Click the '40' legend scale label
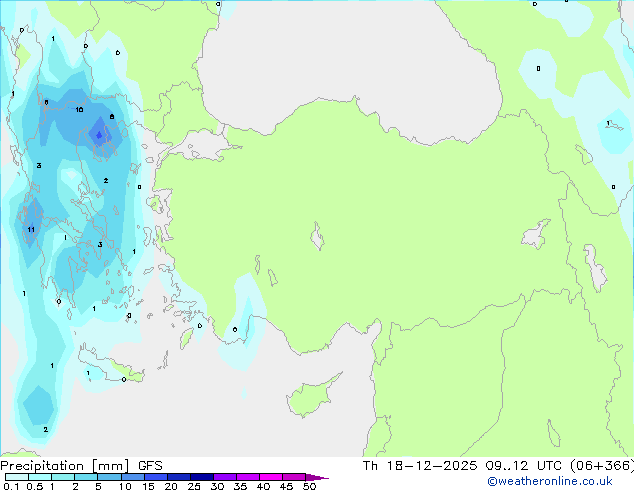Viewport: 634px width, 490px height. pyautogui.click(x=263, y=486)
